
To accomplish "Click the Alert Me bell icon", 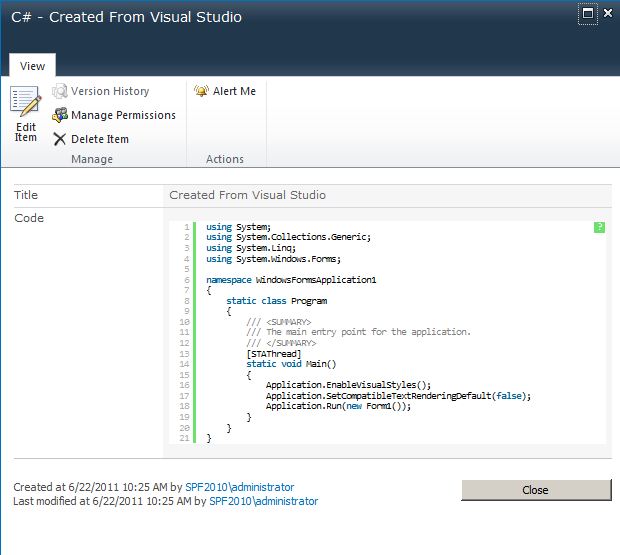I will (x=201, y=91).
